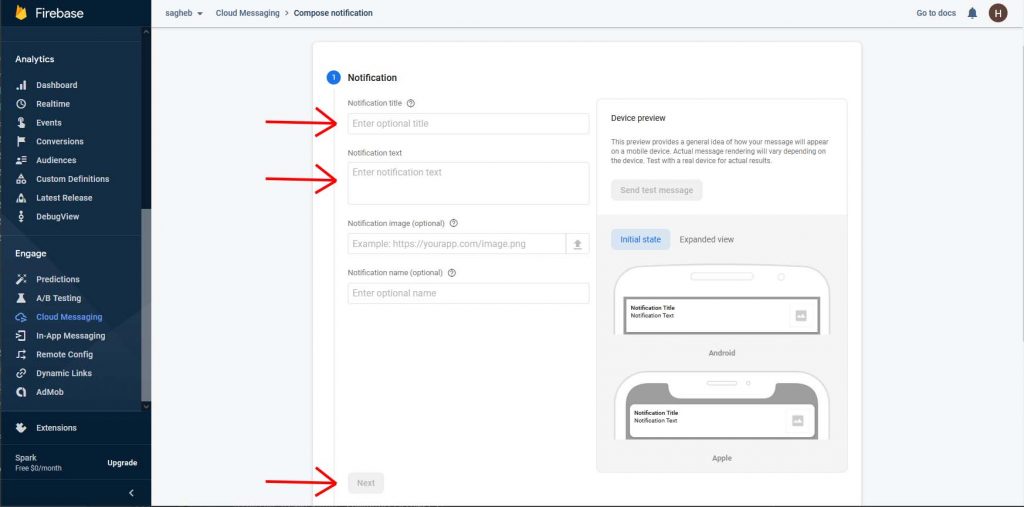Click the Realtime clock icon

22,104
